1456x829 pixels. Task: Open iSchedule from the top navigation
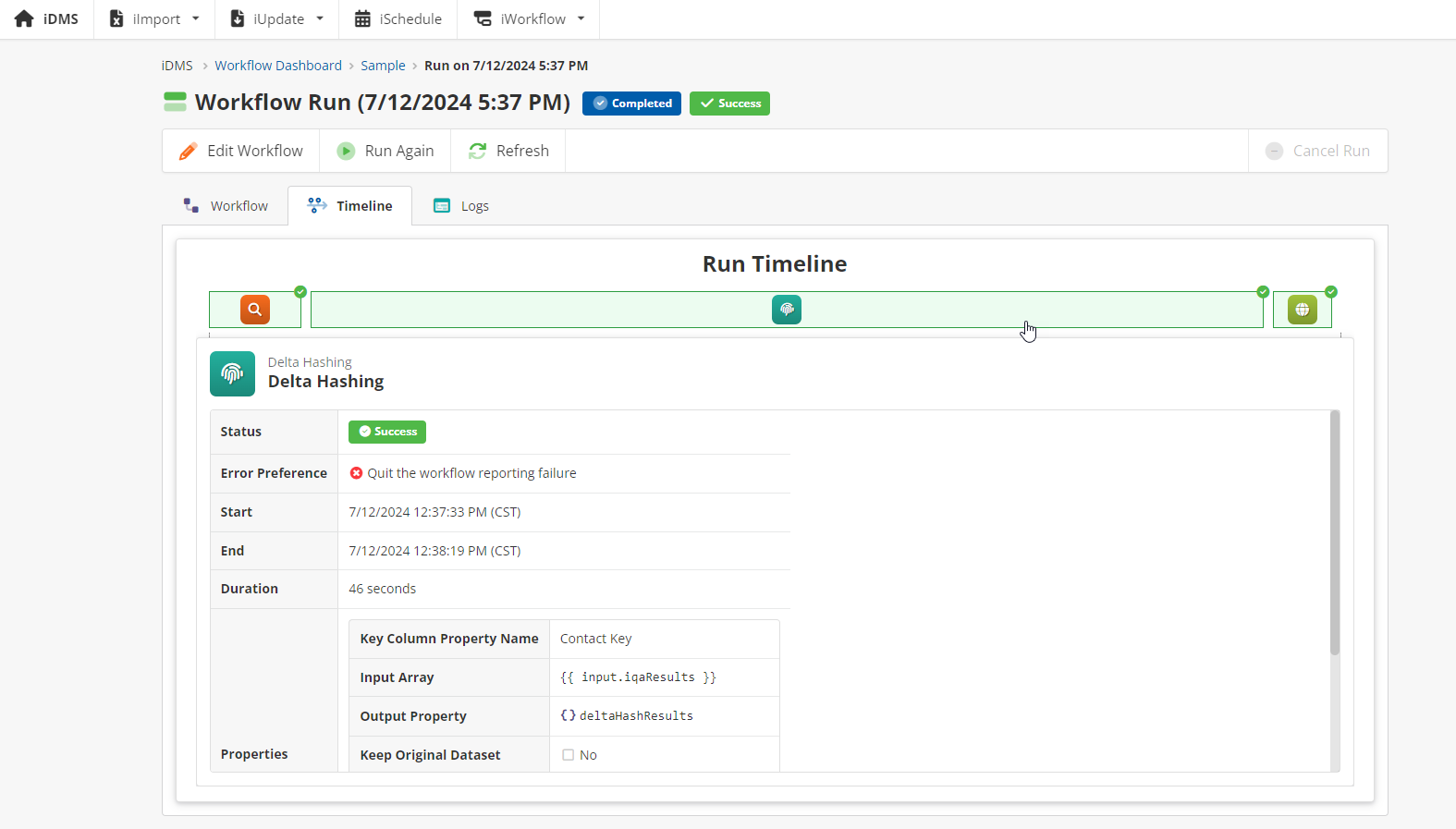(398, 18)
